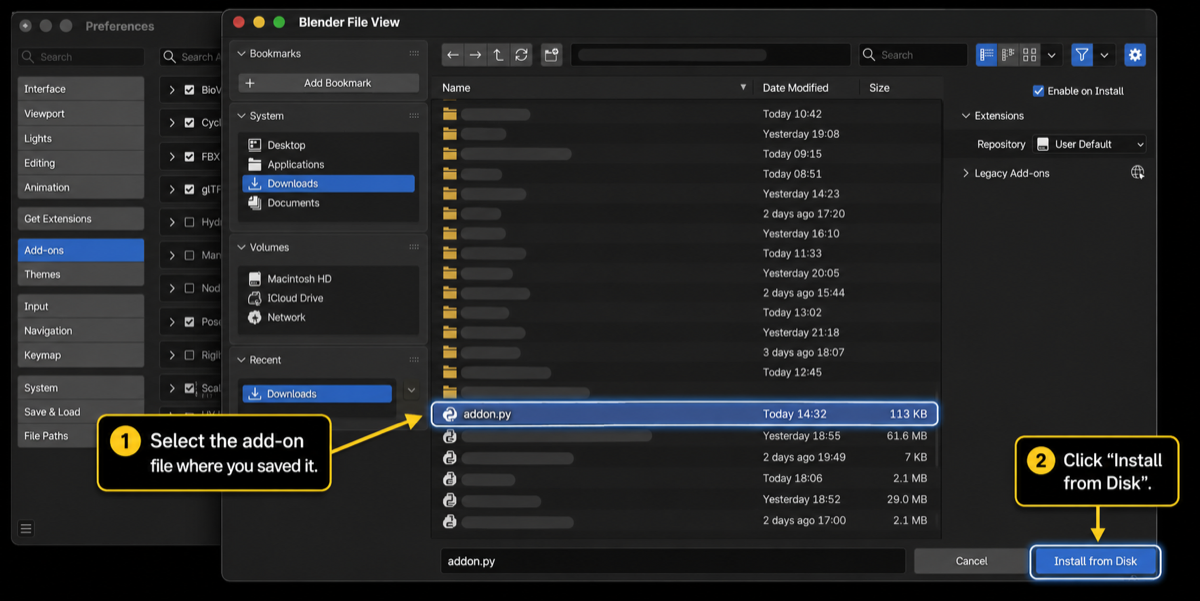Image resolution: width=1200 pixels, height=601 pixels.
Task: Open the Network volume
Action: click(x=328, y=317)
